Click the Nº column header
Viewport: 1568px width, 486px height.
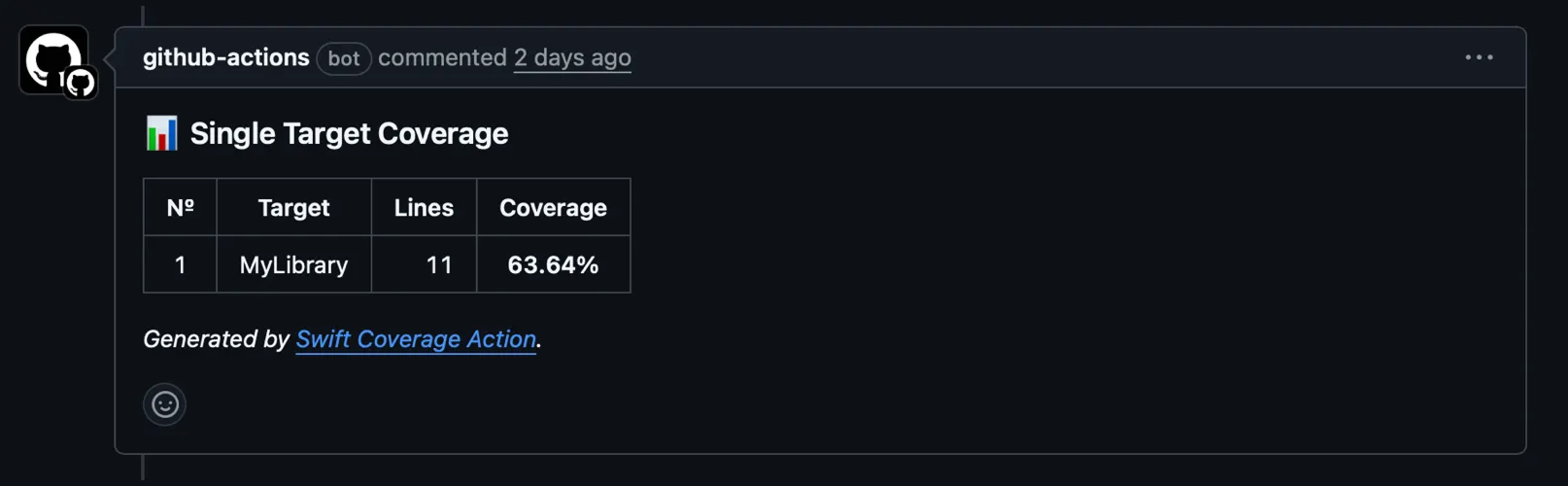coord(181,207)
